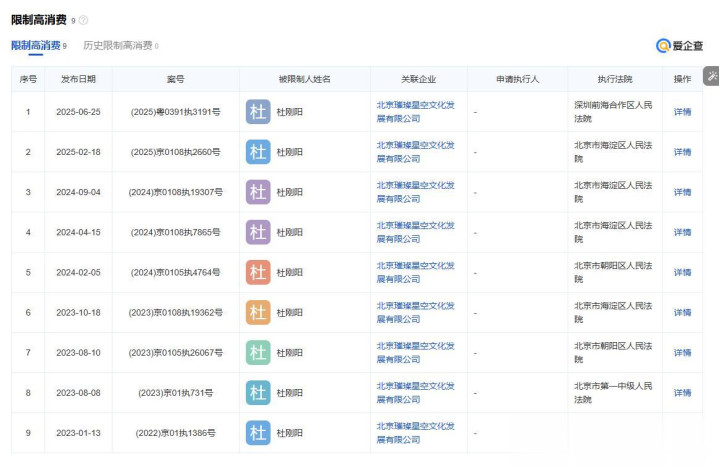Open the 北京璀璨星空文化发展有限公司 link in row 1
The width and height of the screenshot is (719, 473).
415,111
